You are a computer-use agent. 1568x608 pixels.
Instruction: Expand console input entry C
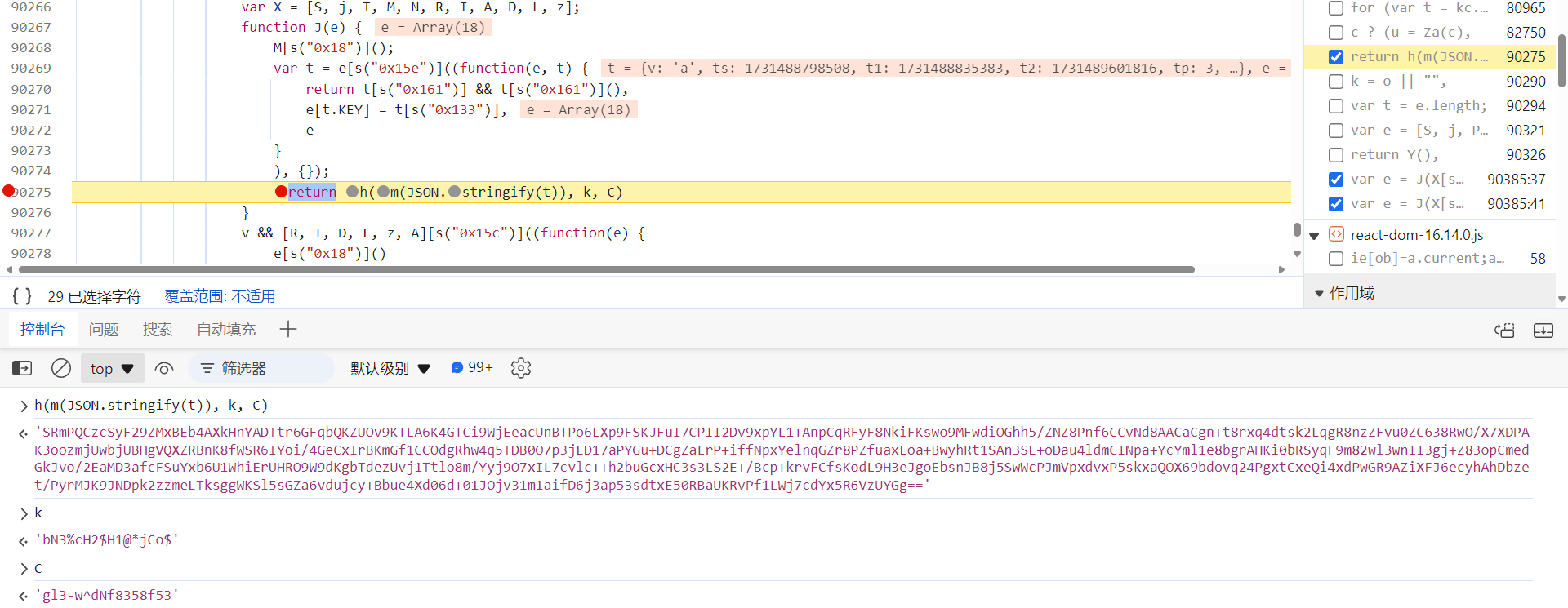tap(24, 568)
